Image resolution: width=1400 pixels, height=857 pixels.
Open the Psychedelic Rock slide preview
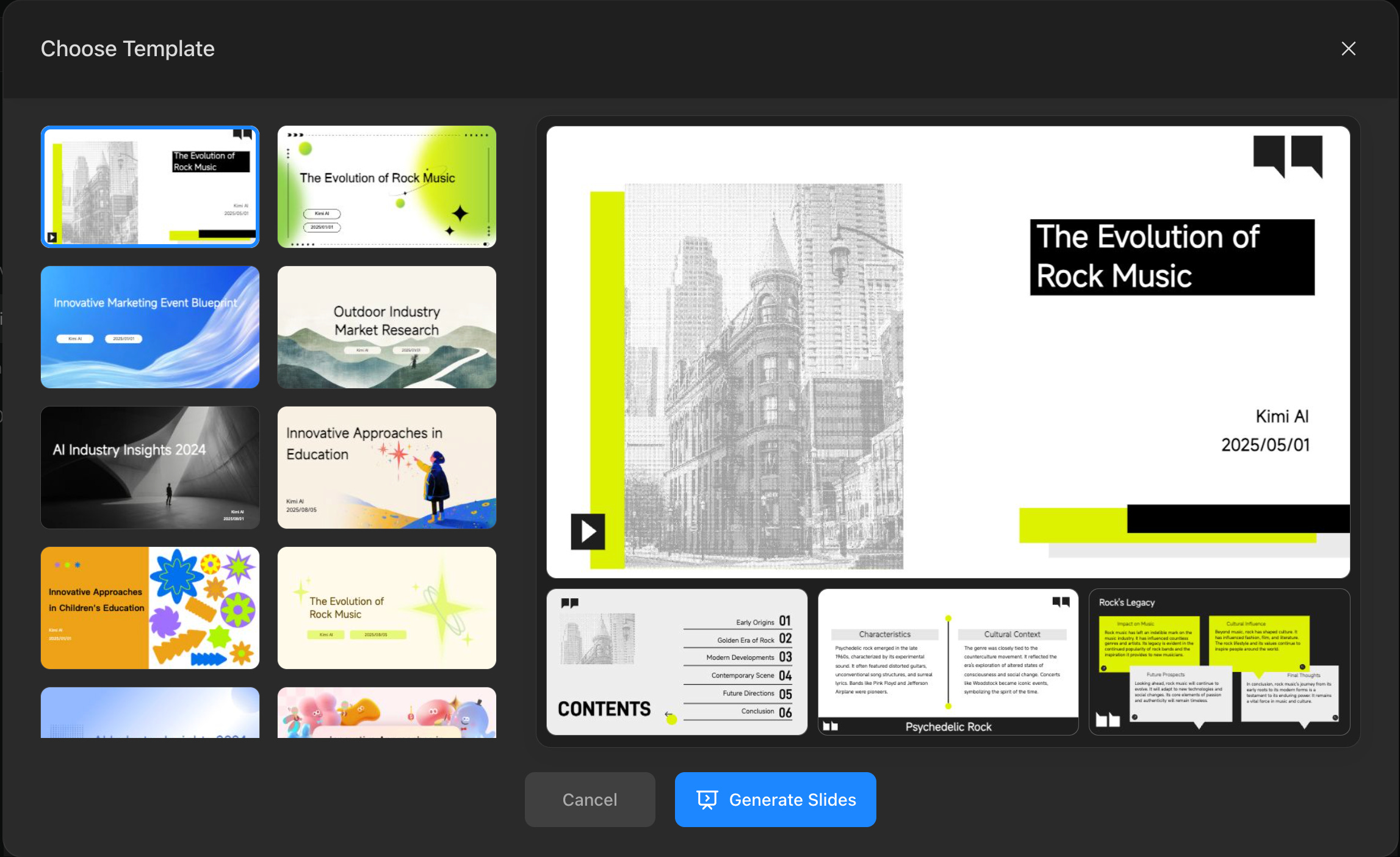(x=948, y=662)
